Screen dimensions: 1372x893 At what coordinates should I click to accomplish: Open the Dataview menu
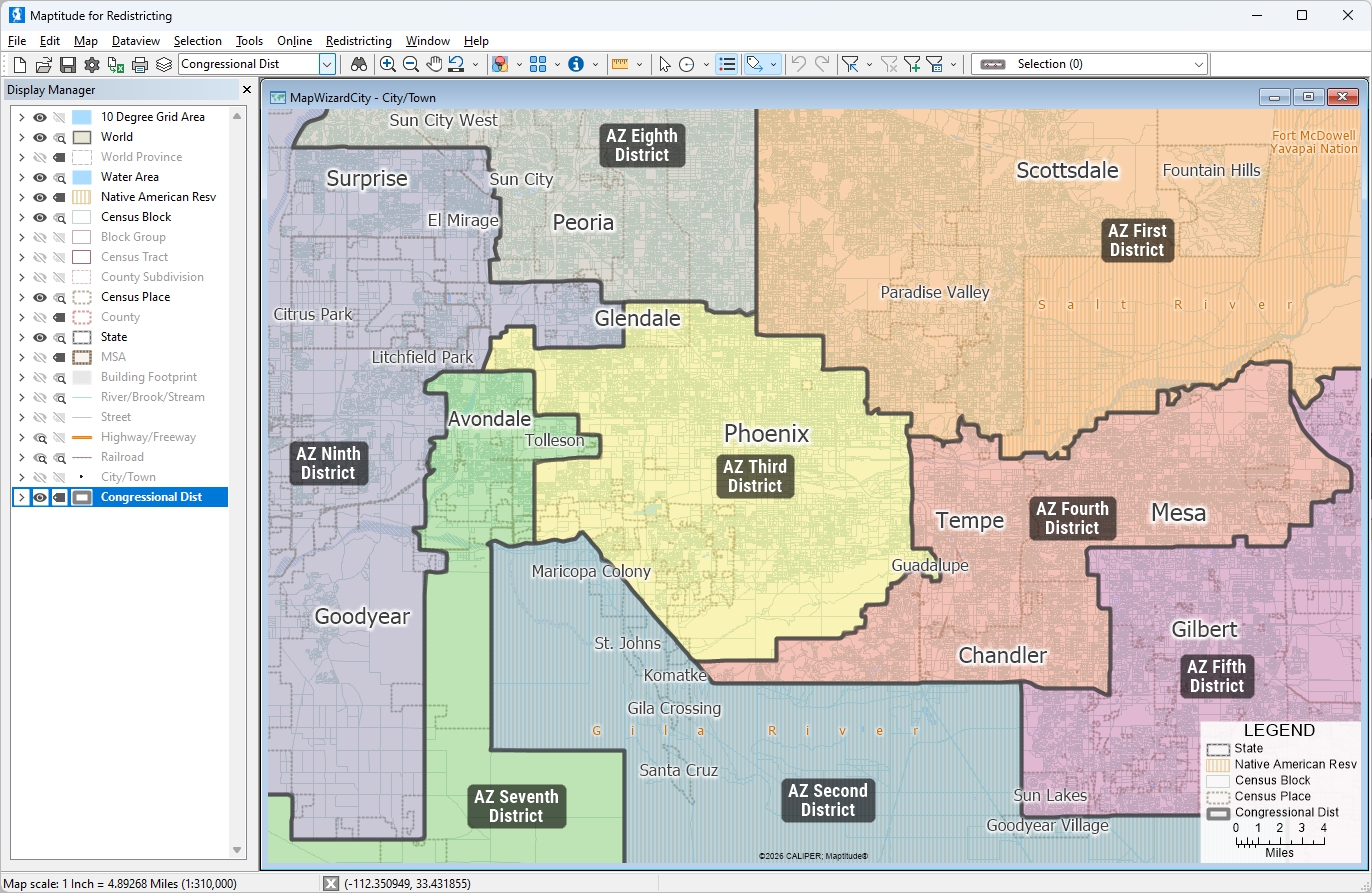[x=136, y=41]
